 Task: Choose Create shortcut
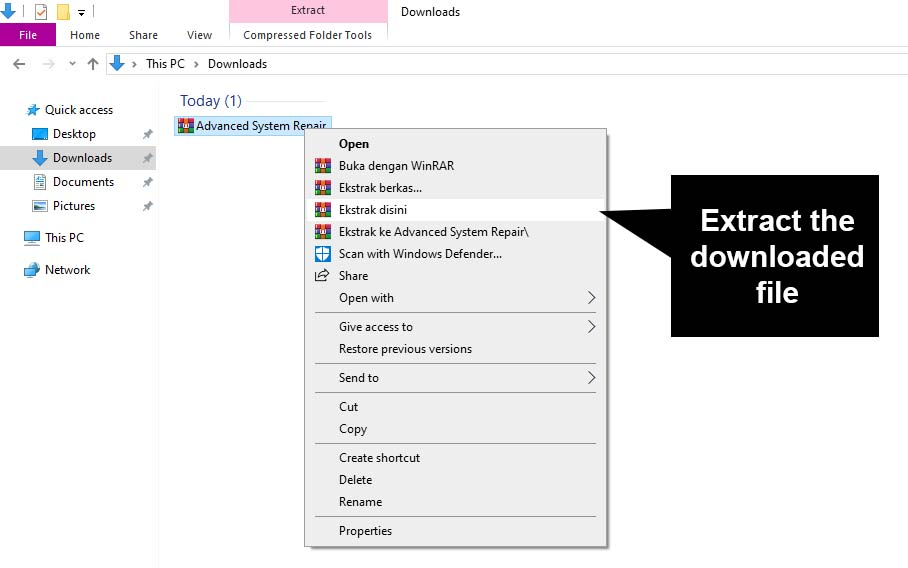455,457
